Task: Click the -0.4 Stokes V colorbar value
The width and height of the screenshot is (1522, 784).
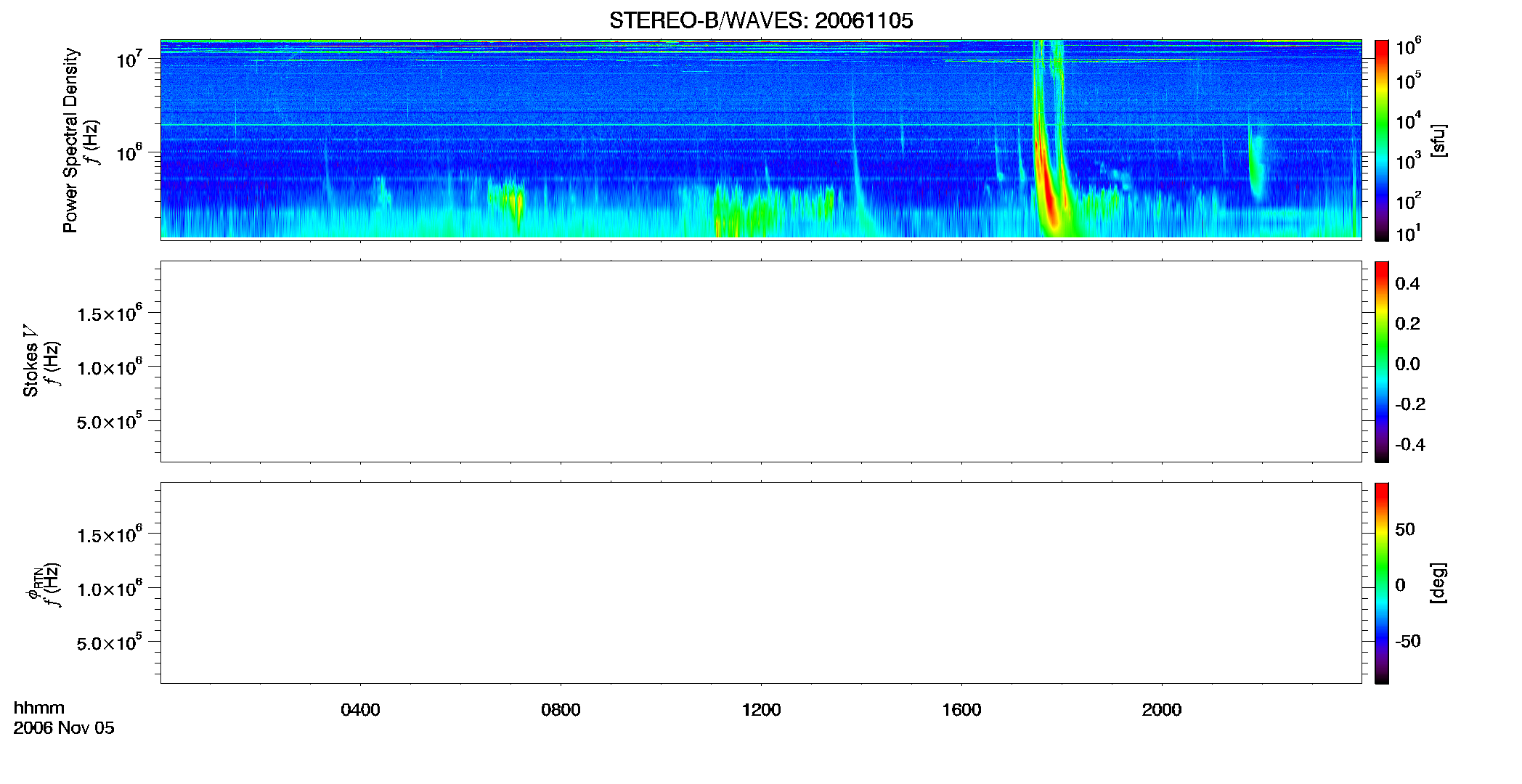Action: click(x=1410, y=445)
